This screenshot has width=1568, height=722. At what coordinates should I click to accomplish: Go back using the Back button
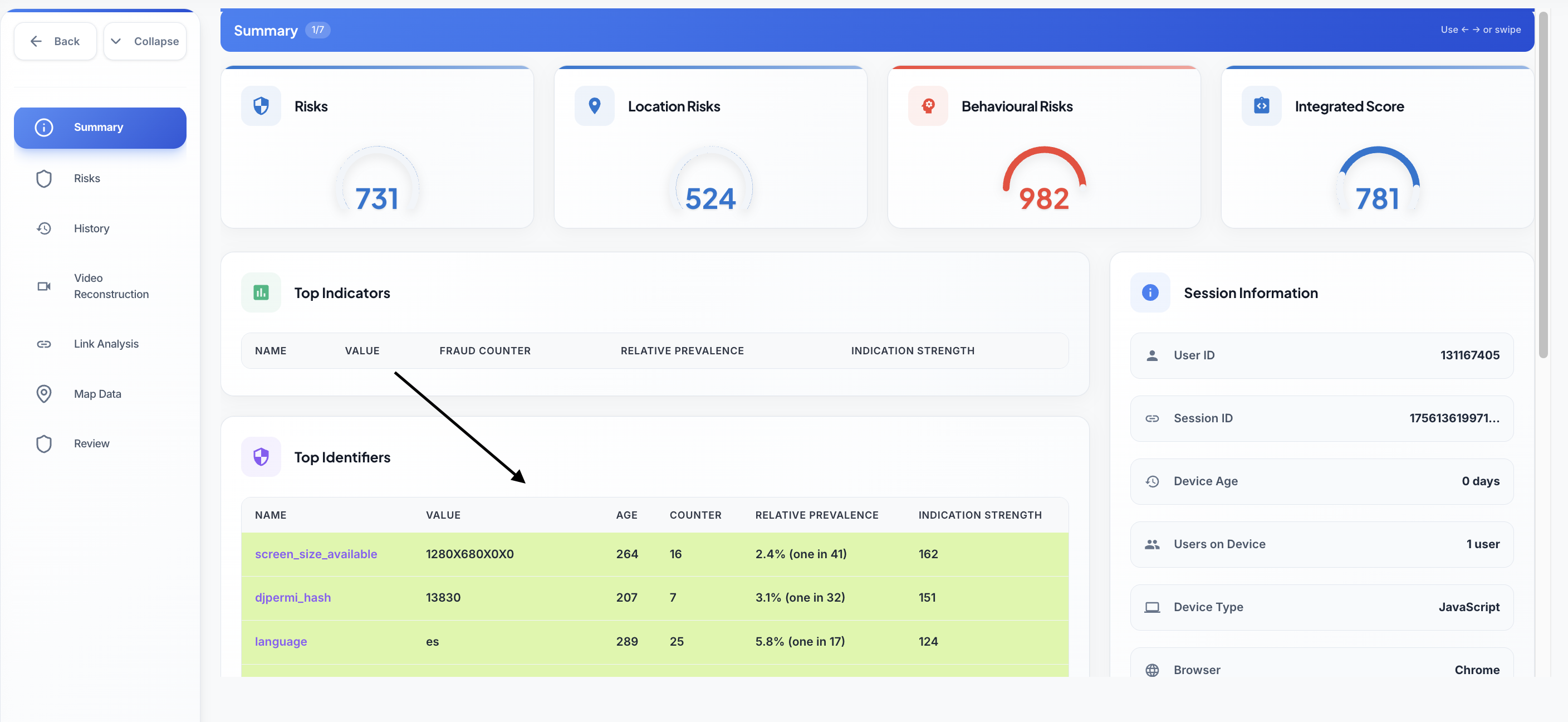tap(55, 41)
